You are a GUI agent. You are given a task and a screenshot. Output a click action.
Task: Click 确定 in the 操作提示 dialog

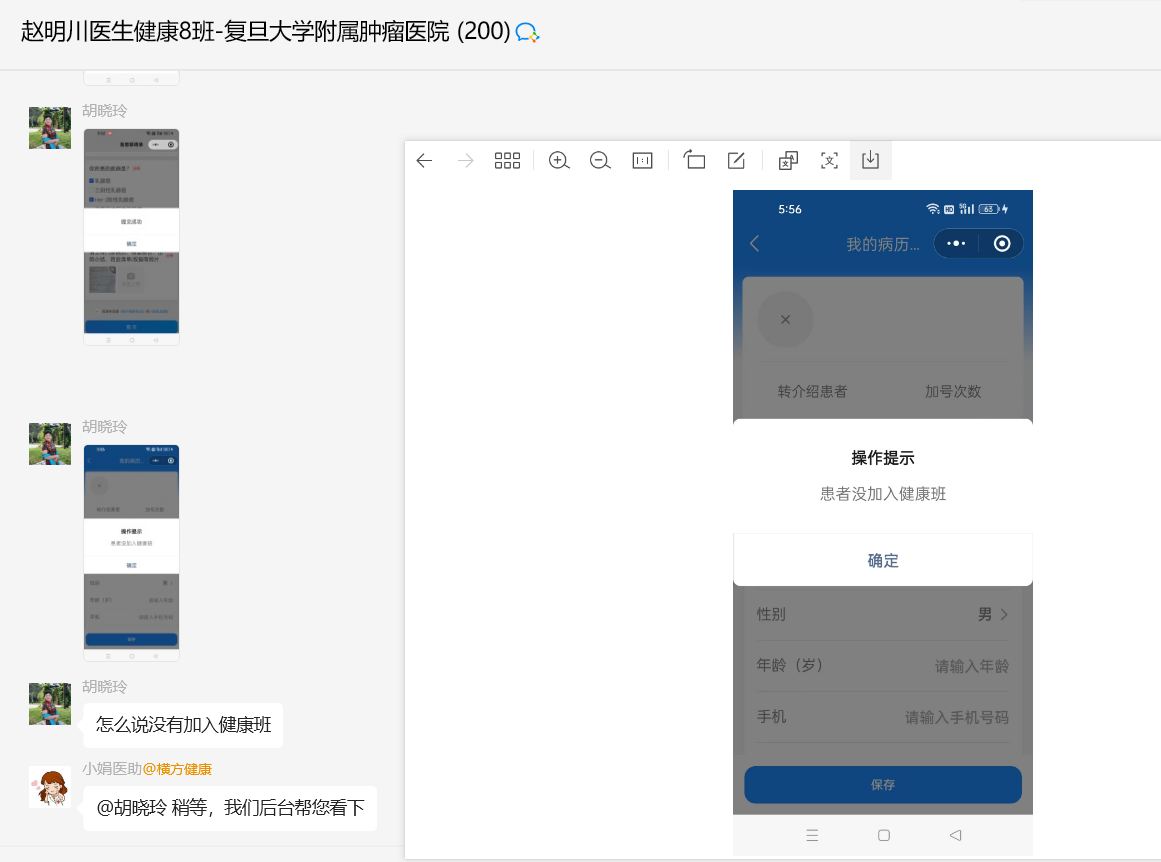click(x=882, y=561)
